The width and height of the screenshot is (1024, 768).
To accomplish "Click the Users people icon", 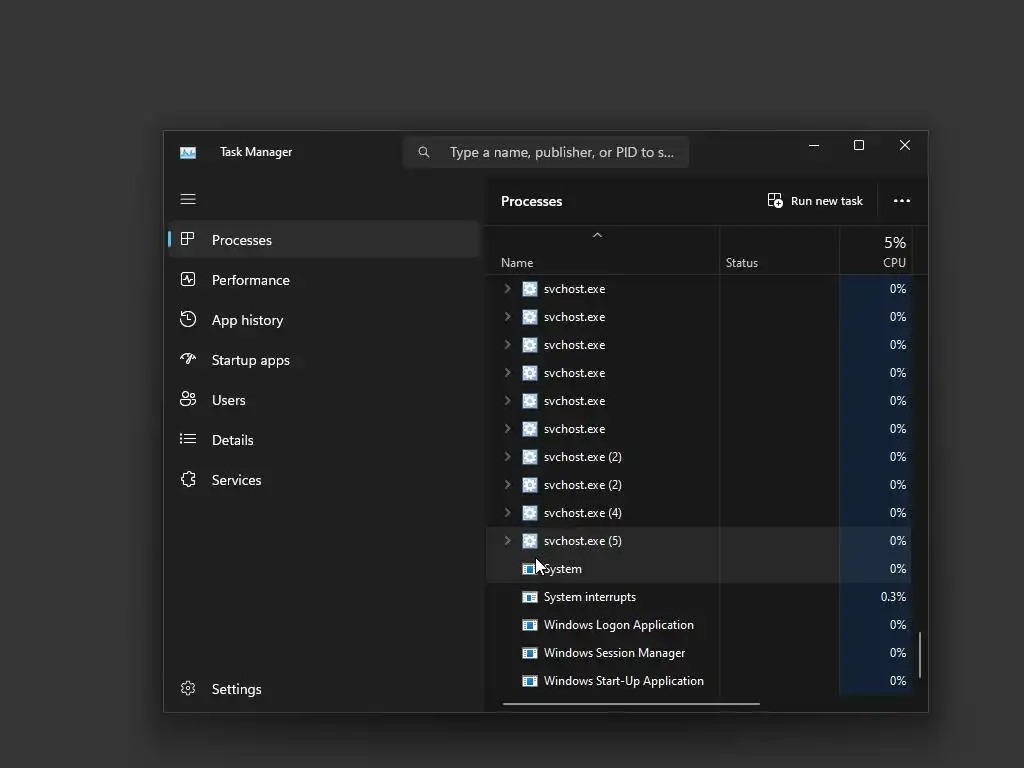I will pos(188,400).
